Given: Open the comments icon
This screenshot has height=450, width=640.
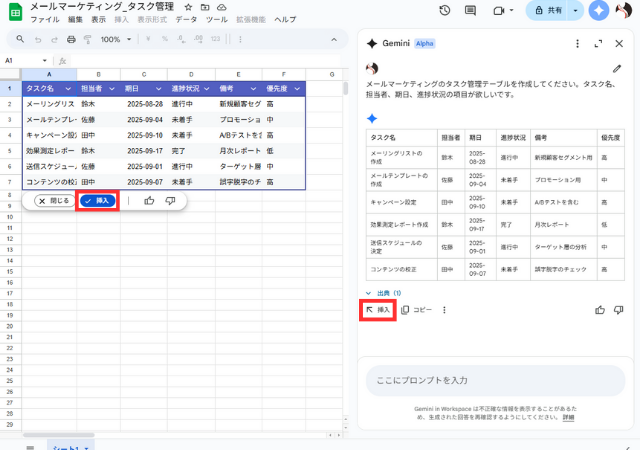Looking at the screenshot, I should point(470,10).
